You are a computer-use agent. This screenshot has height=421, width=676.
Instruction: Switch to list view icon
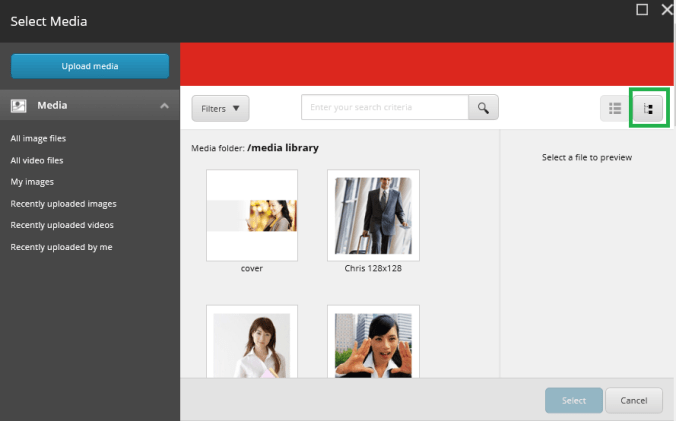coord(615,109)
